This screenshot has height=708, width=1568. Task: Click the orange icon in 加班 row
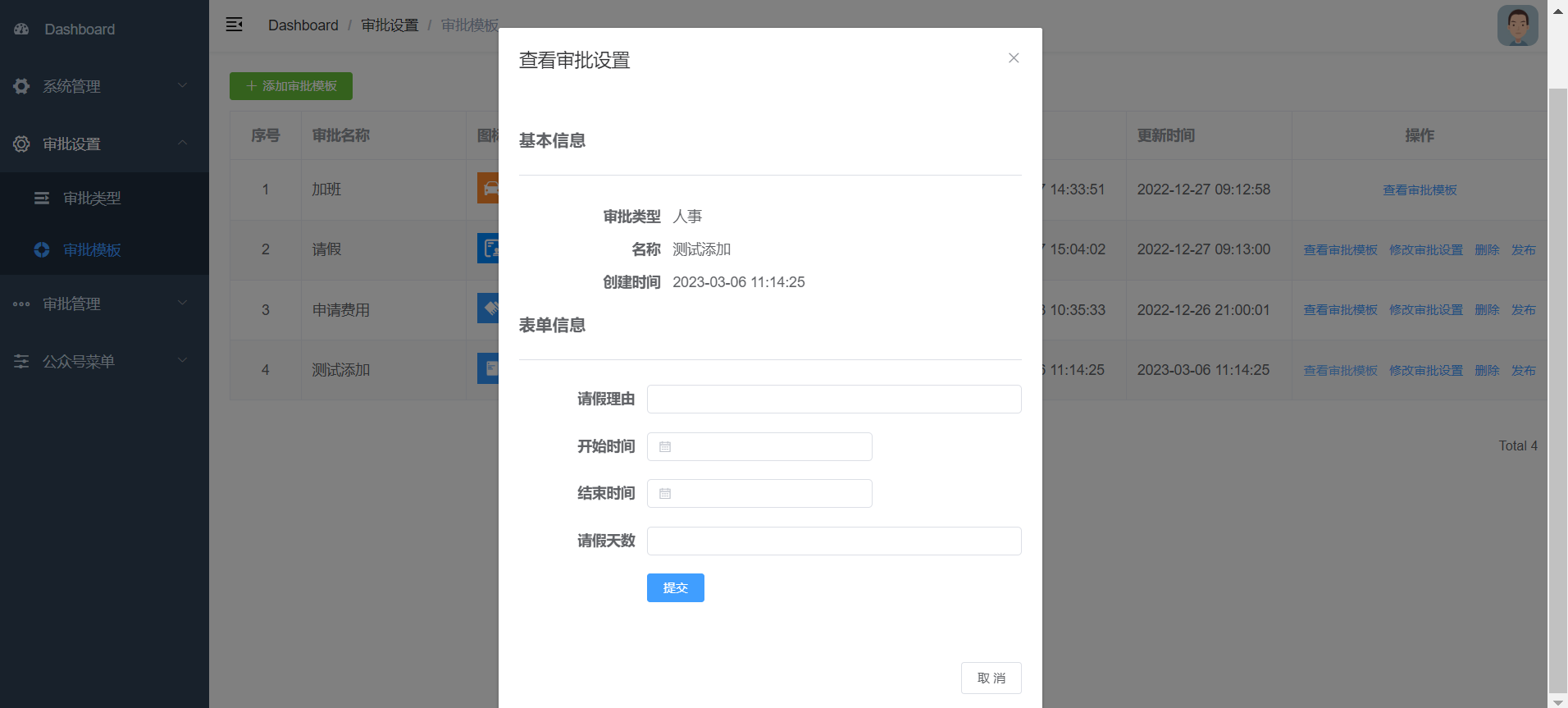[x=488, y=188]
